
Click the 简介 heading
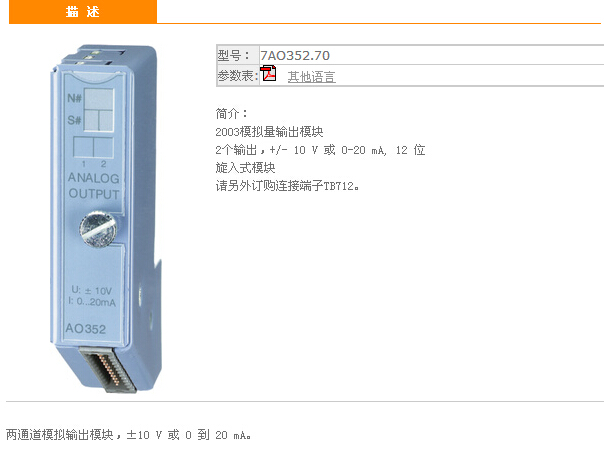click(x=232, y=113)
